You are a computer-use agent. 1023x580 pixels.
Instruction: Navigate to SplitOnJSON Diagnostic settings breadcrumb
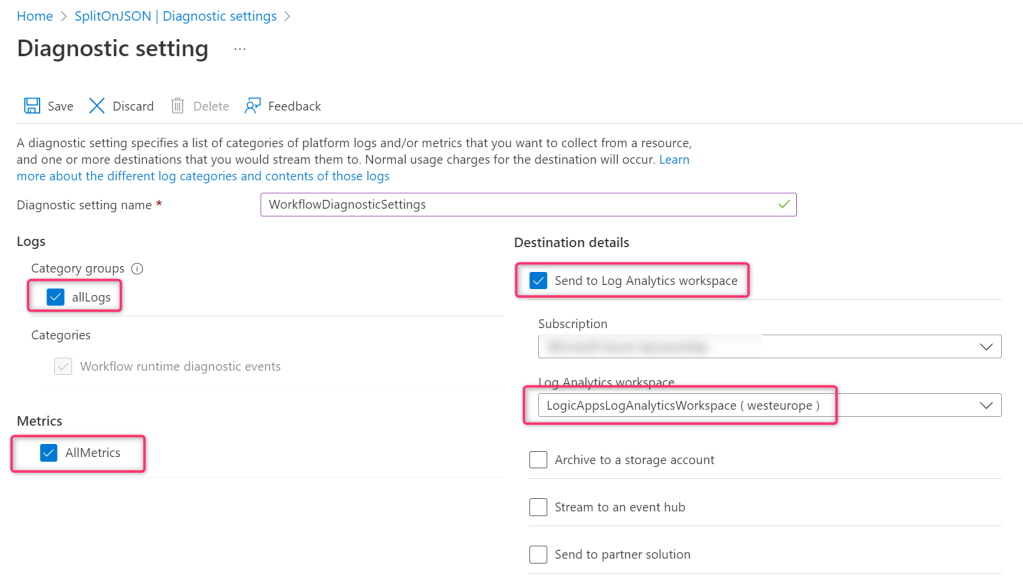click(175, 16)
